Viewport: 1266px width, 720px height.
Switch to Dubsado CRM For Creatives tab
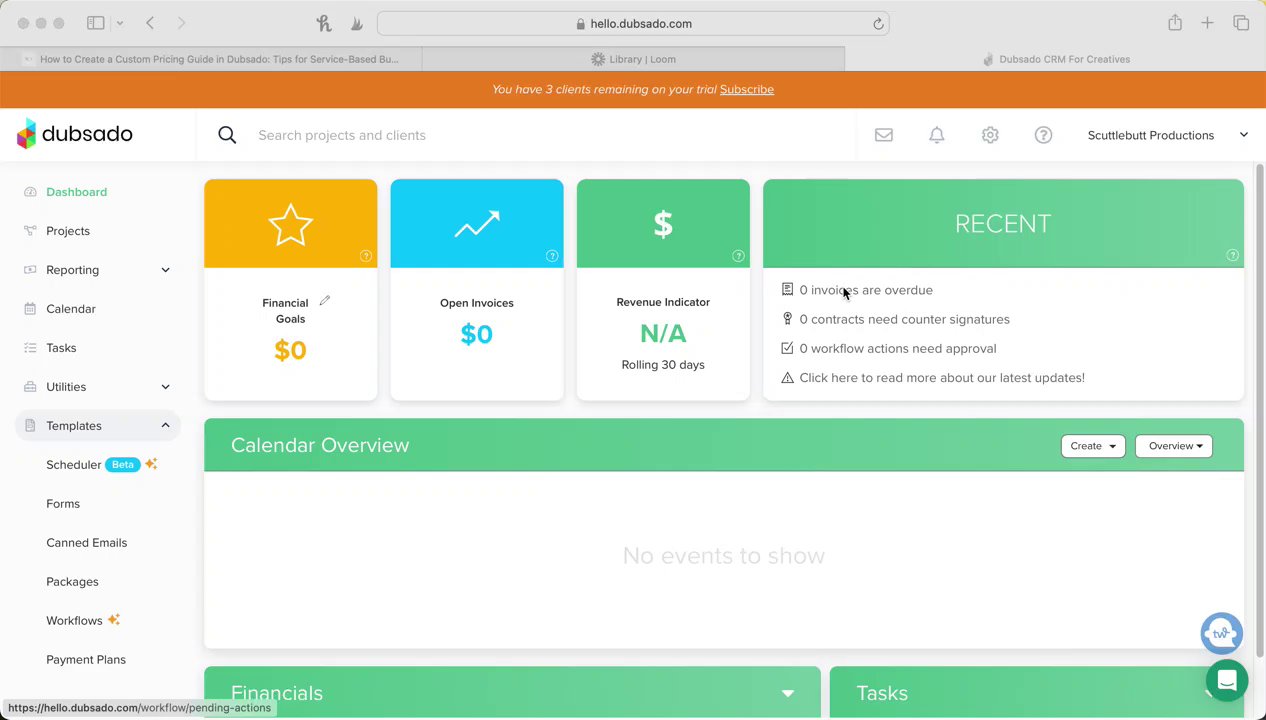tap(1056, 59)
